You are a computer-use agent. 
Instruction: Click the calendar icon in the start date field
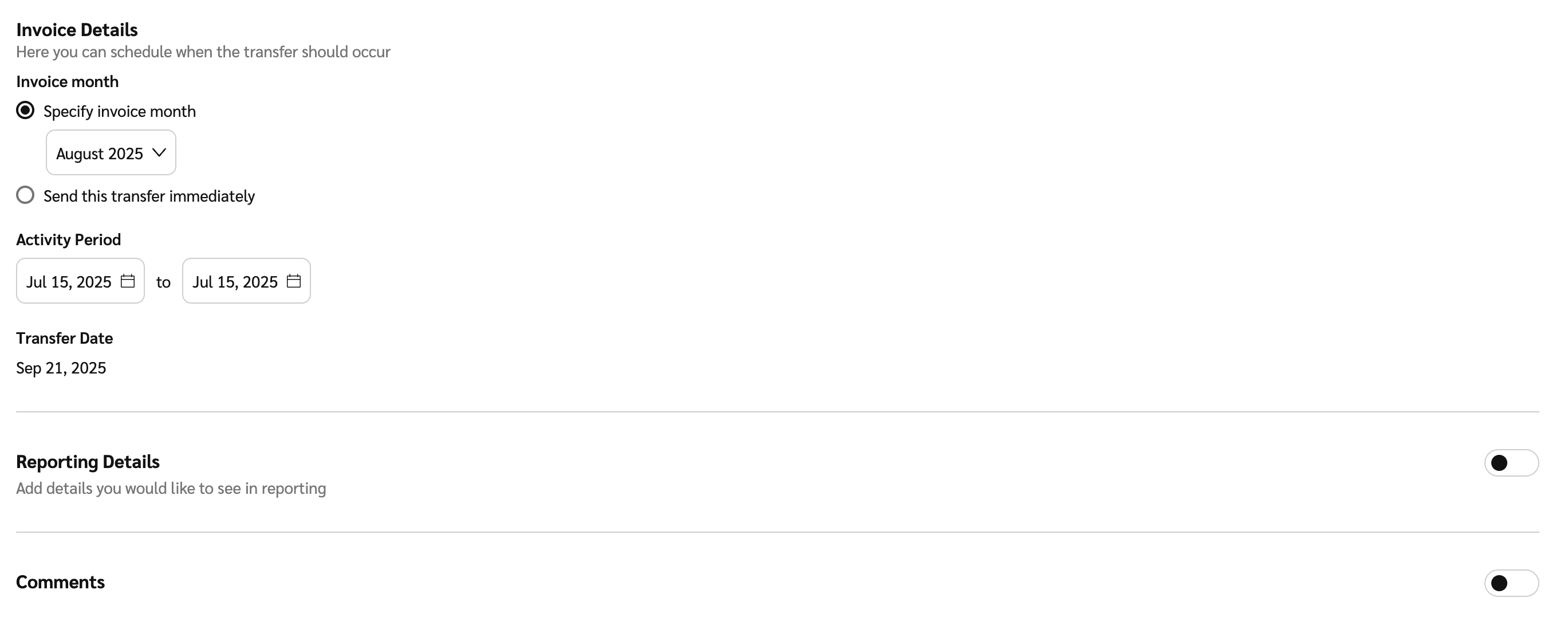127,281
